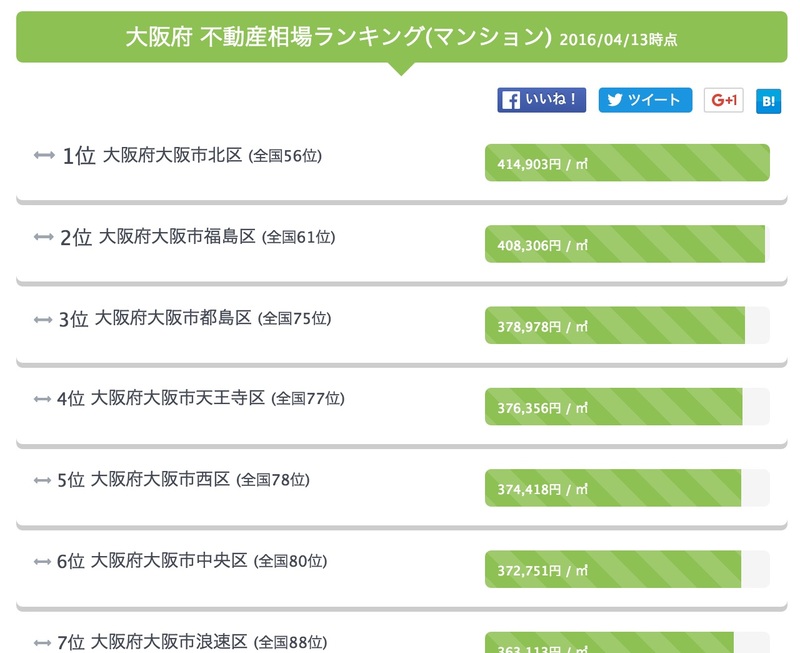Click the Twitter ツイート button
800x653 pixels.
(645, 100)
